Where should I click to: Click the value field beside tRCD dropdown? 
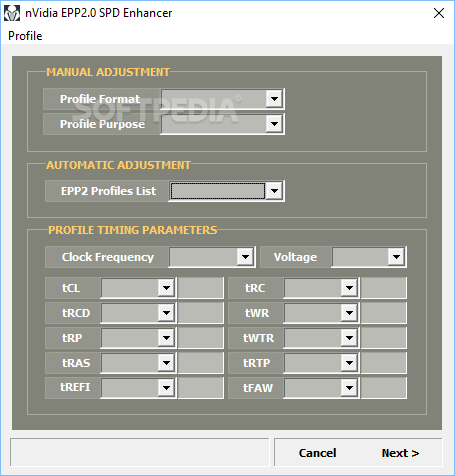pos(201,313)
